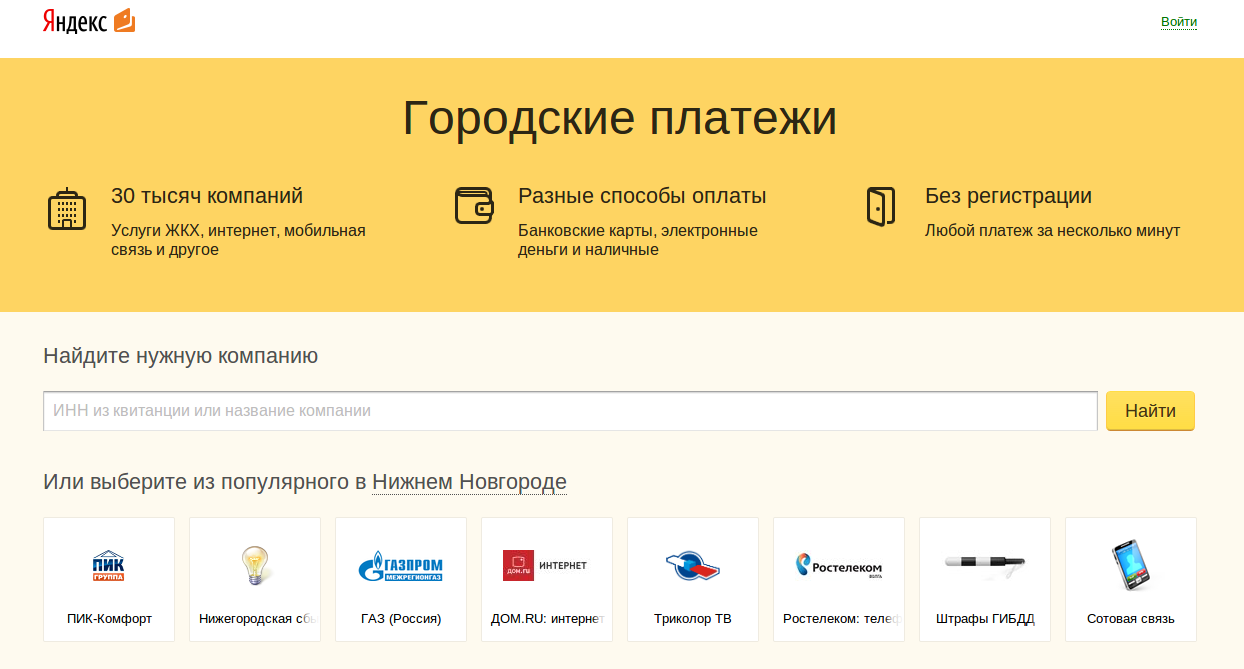Open the ПИК-Комфорт caption link
The width and height of the screenshot is (1244, 669).
[x=109, y=619]
